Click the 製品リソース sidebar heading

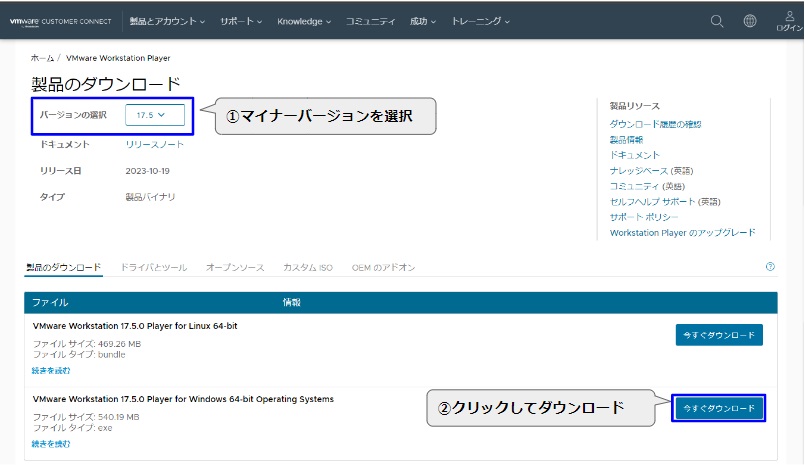635,106
